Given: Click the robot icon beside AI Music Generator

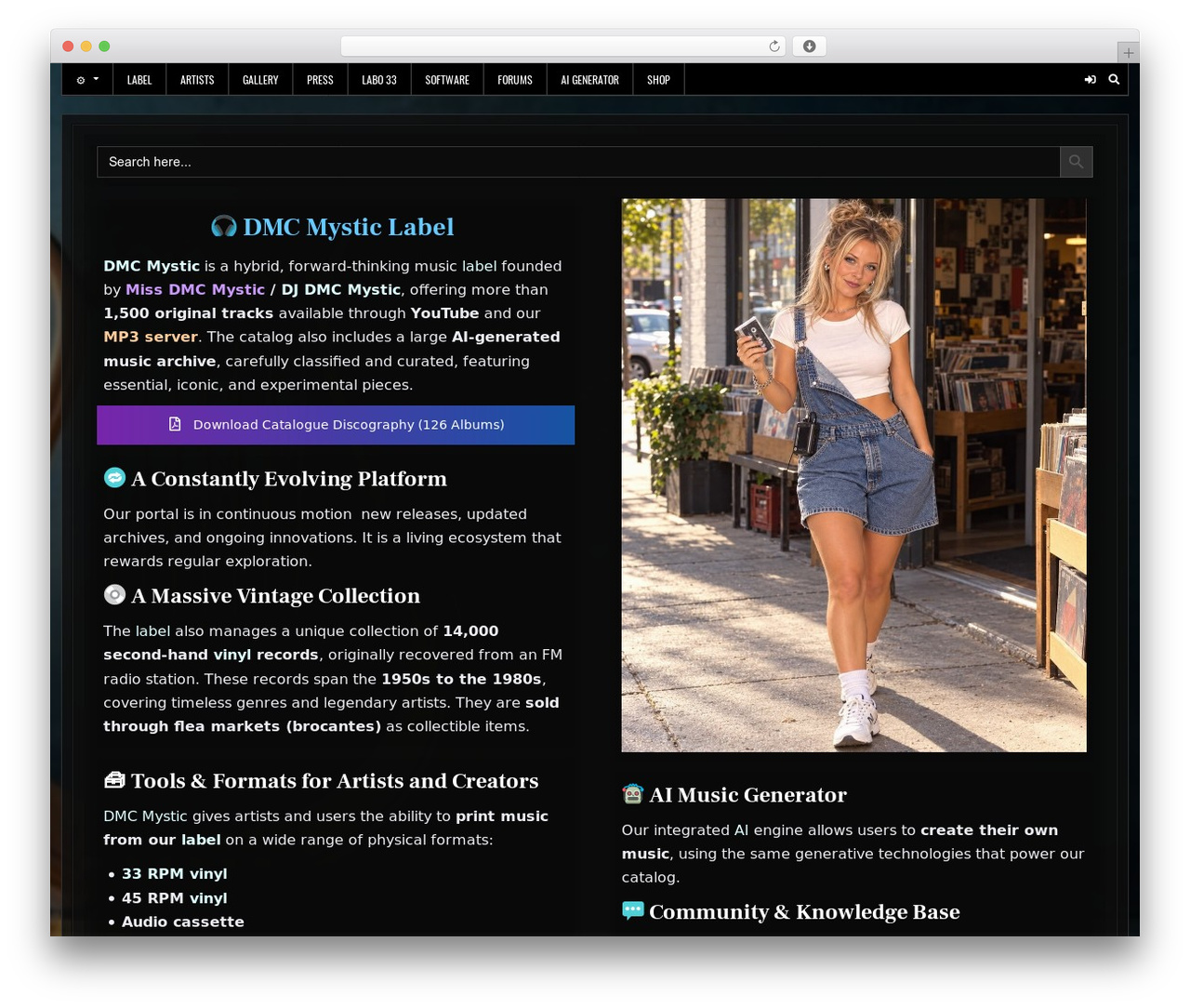Looking at the screenshot, I should [633, 793].
